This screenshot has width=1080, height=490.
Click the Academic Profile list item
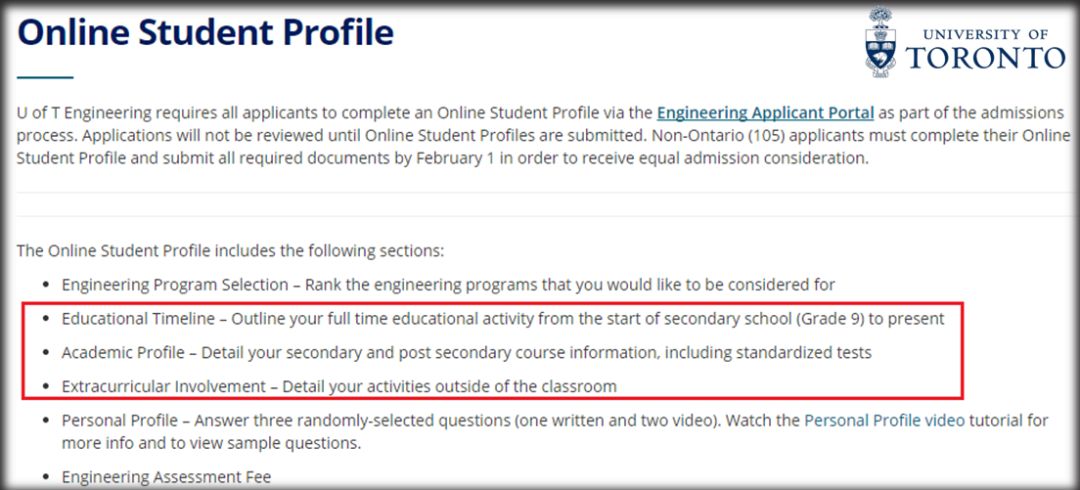coord(466,352)
